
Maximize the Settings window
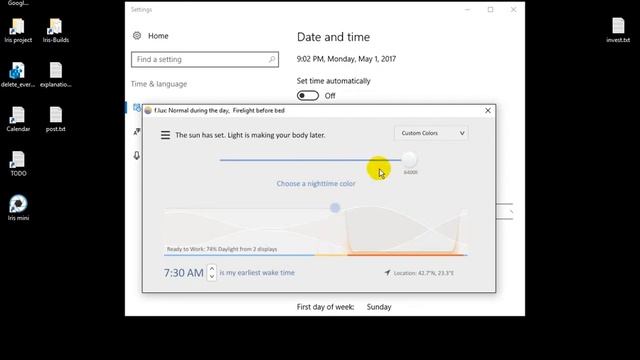click(490, 10)
